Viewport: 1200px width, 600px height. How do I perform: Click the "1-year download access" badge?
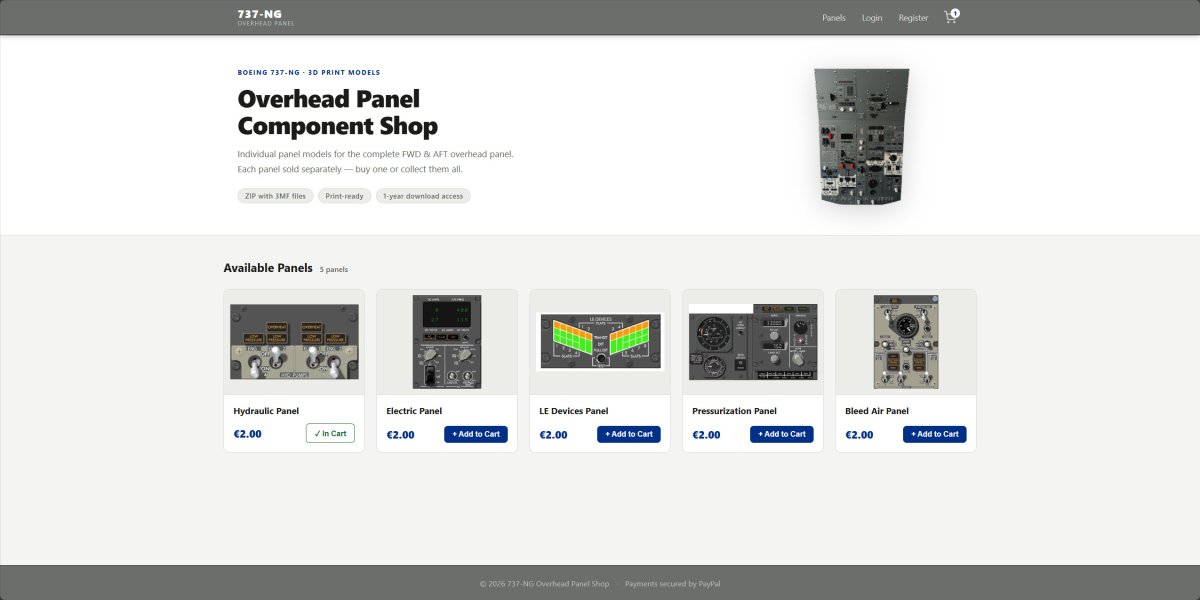point(423,196)
